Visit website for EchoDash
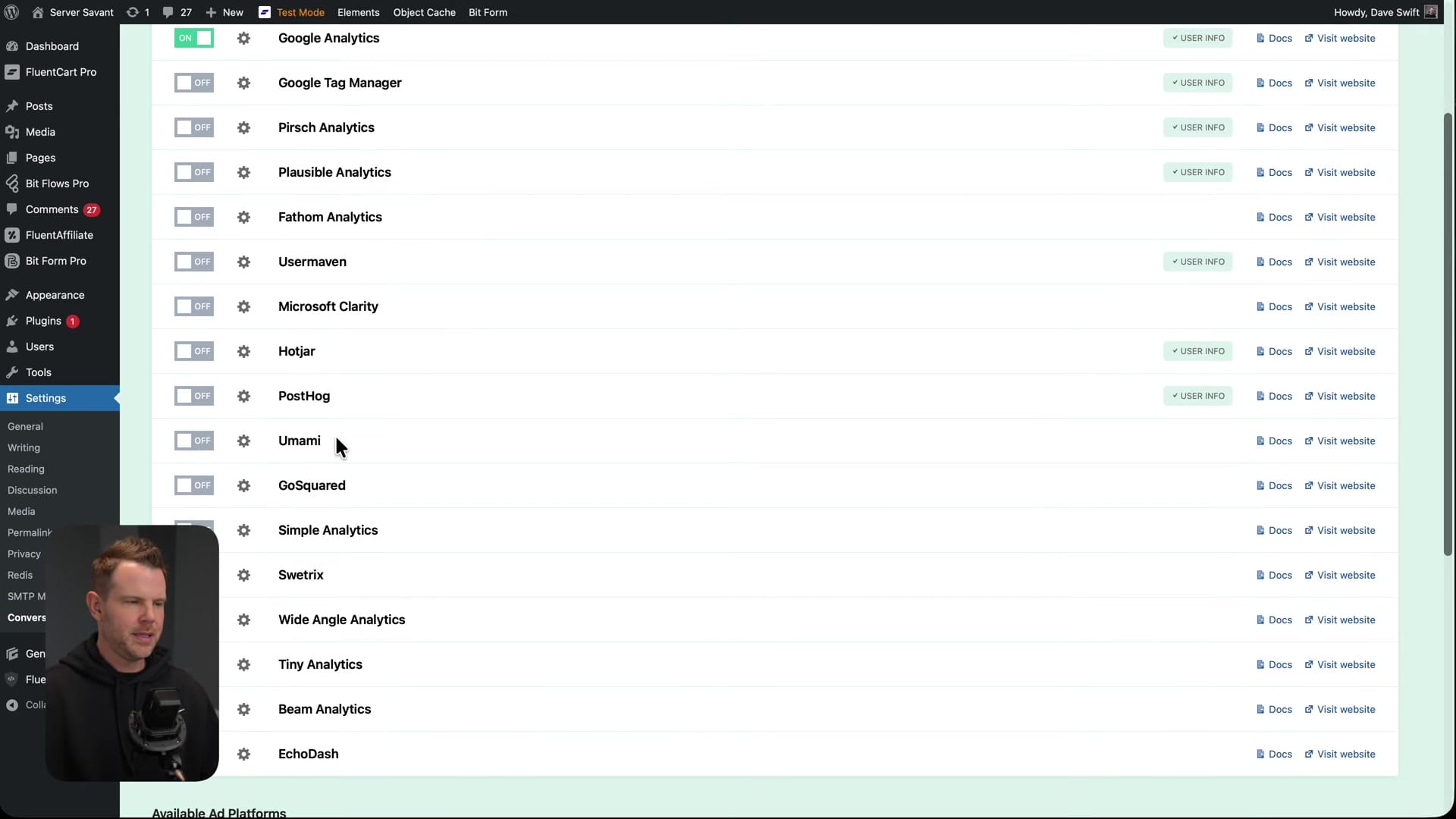 pyautogui.click(x=1339, y=754)
